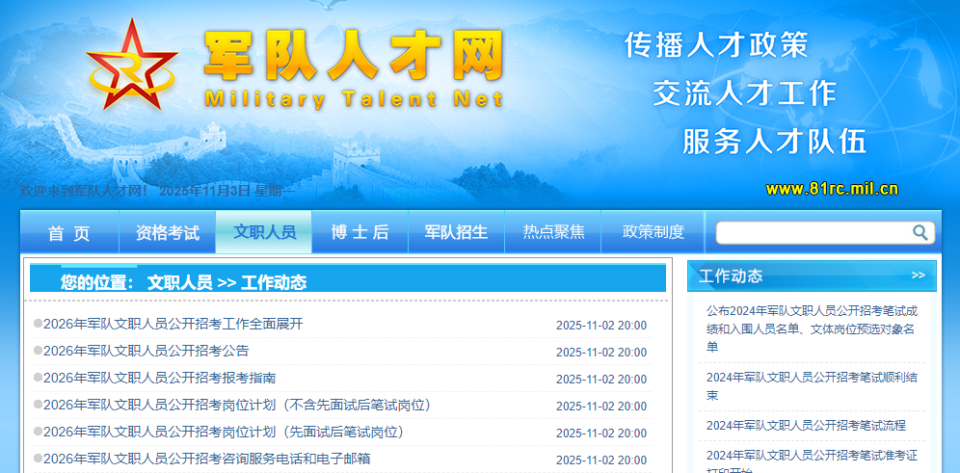This screenshot has height=473, width=960.
Task: Open sidebar link 2024年军队文职人员公开招考笔试顺利结束
Action: pos(812,386)
